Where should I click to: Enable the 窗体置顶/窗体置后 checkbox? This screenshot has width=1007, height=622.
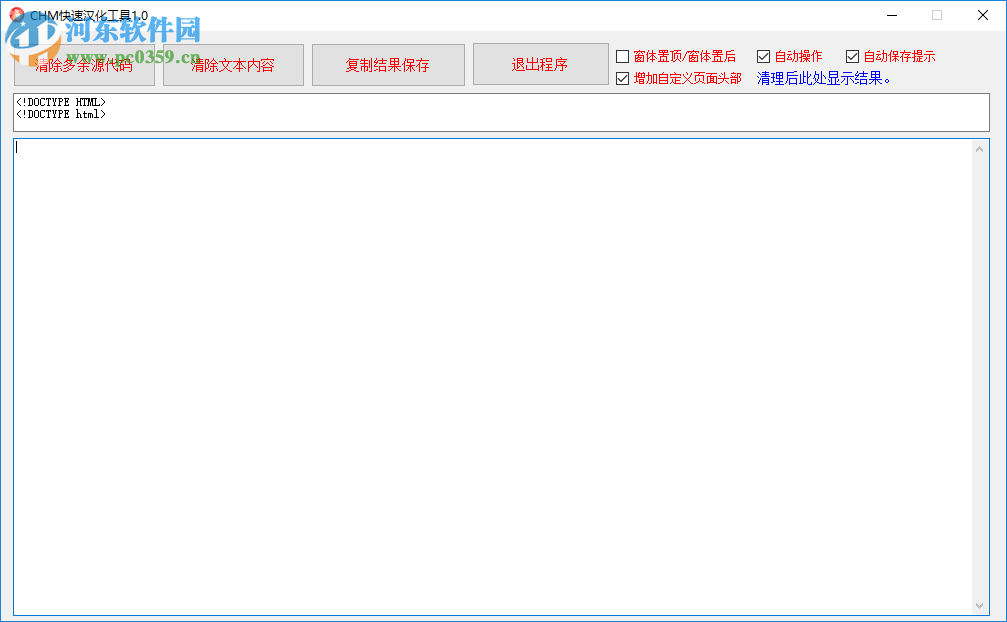[x=622, y=56]
